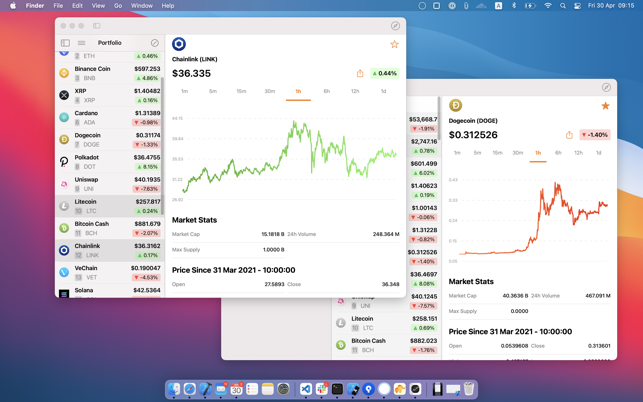
Task: Click the Dogecoin logo in the rear window
Action: 456,105
